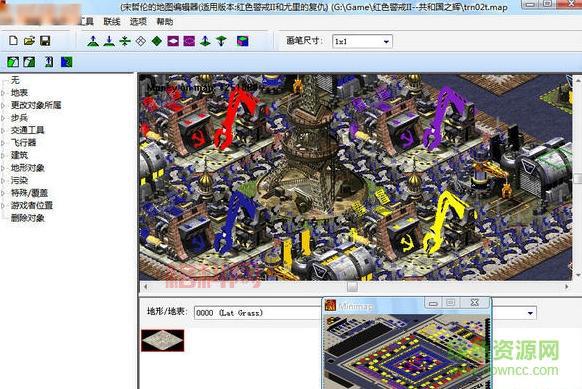
Task: Click the first purple toolbar icon
Action: [x=173, y=41]
